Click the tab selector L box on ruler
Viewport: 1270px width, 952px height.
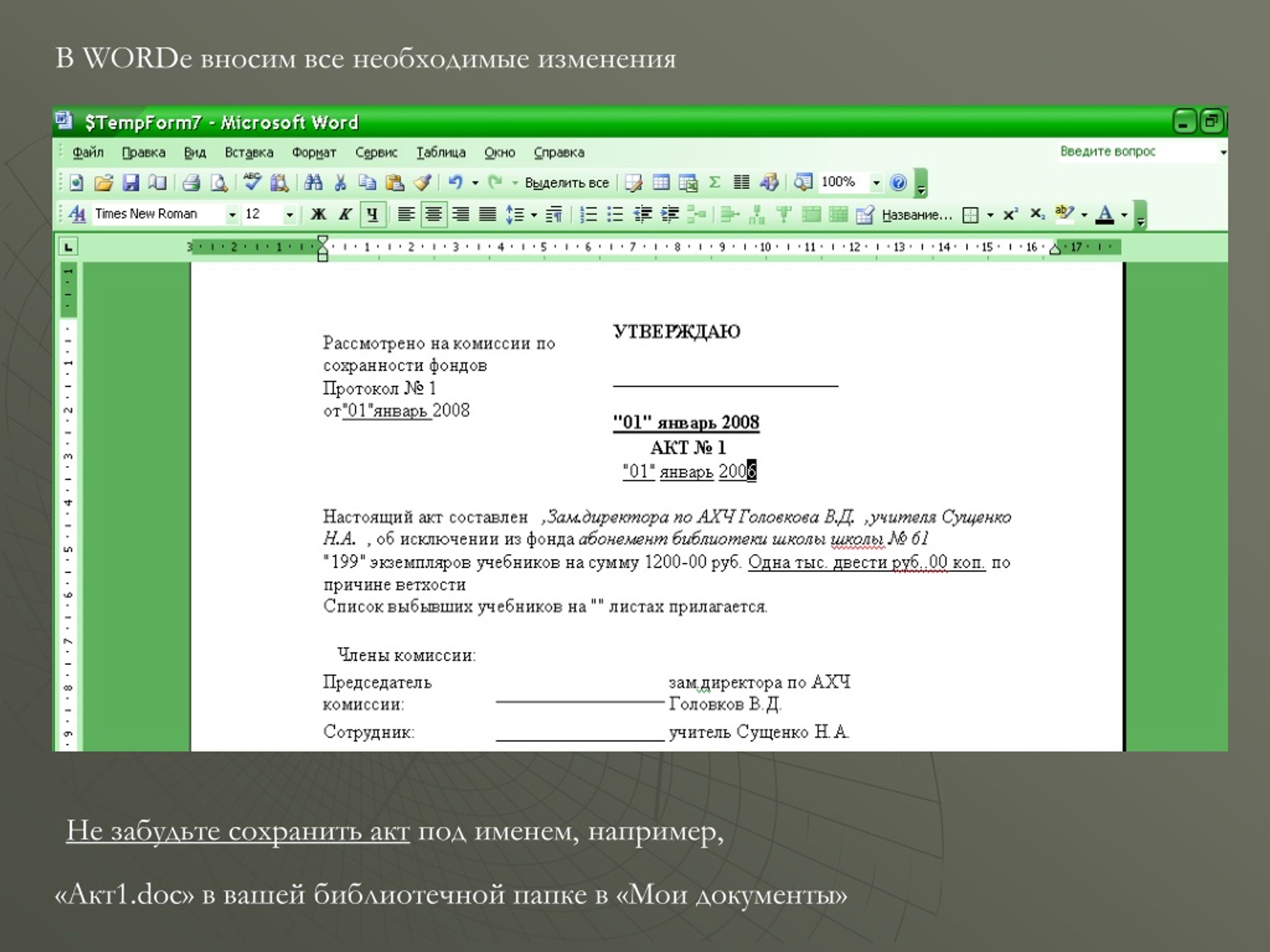coord(68,247)
